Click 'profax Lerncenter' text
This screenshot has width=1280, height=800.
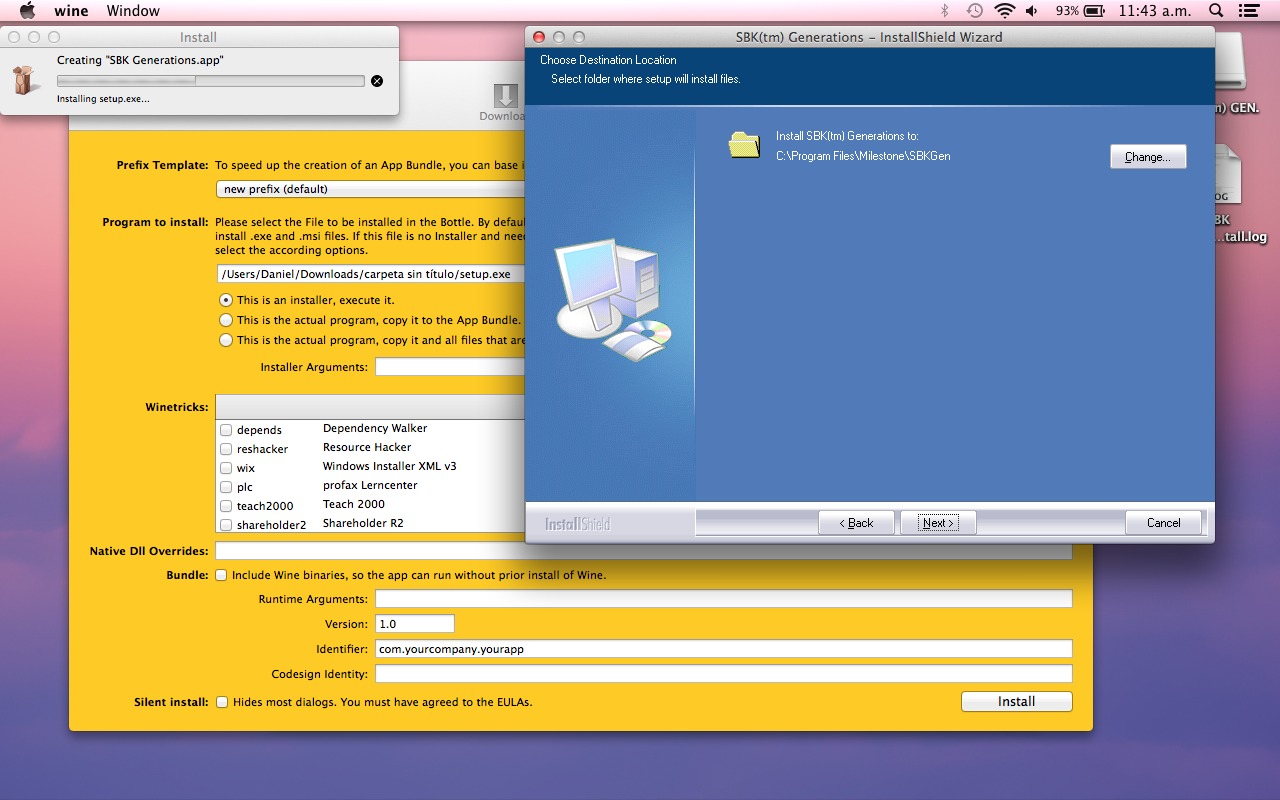[x=370, y=485]
